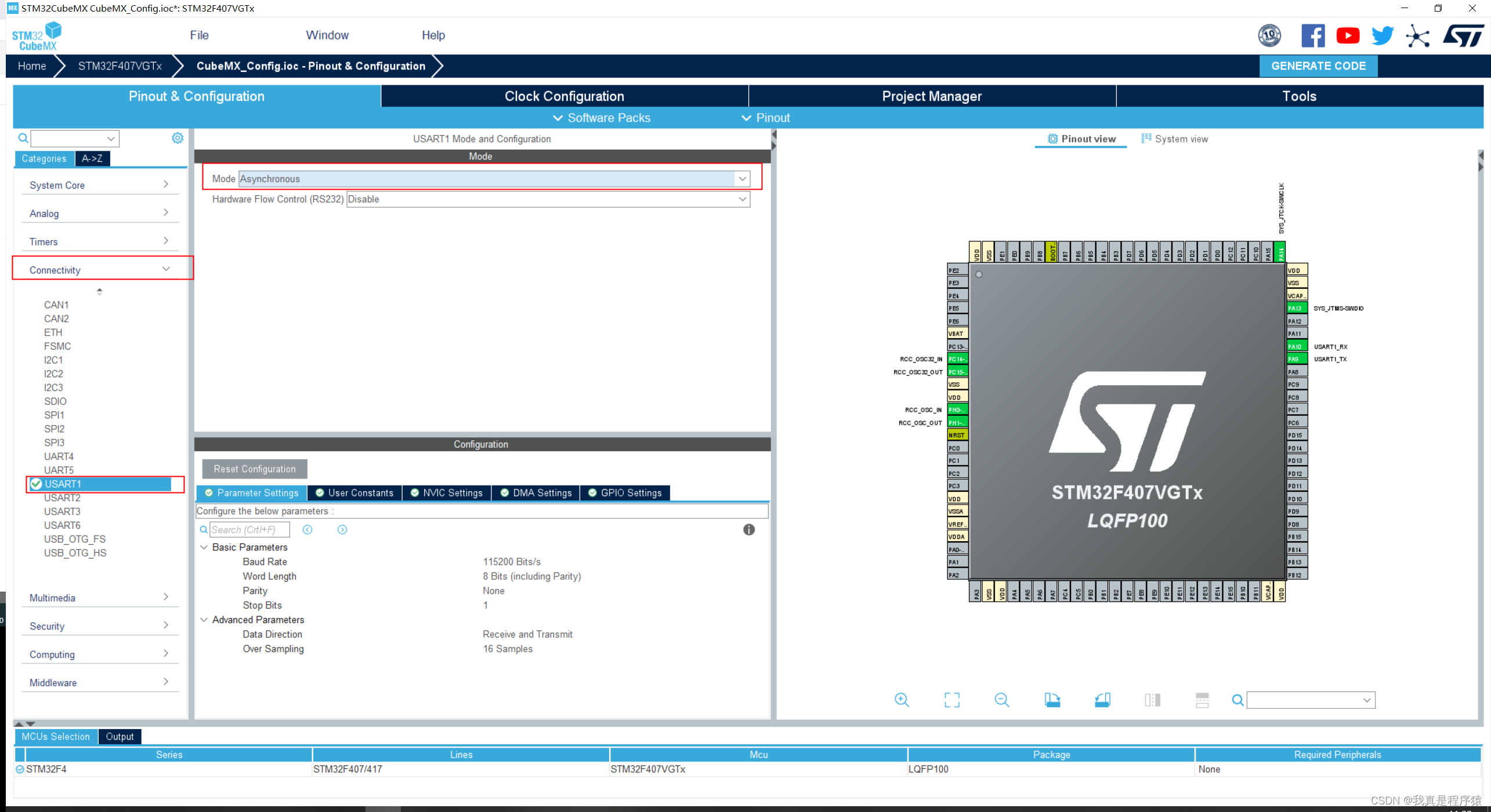Select I2C1 in the peripheral list

pyautogui.click(x=53, y=360)
